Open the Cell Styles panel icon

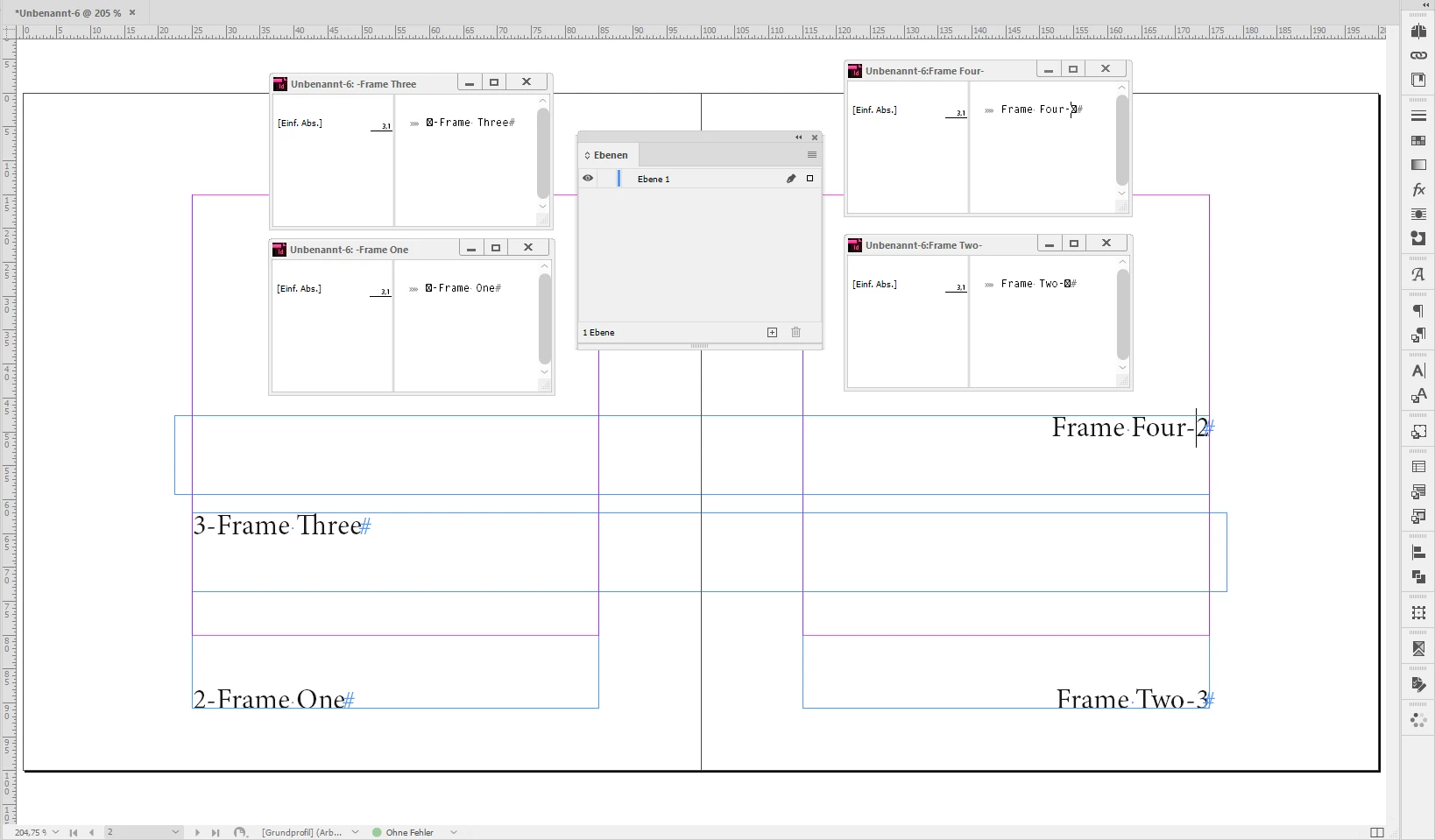tap(1418, 516)
